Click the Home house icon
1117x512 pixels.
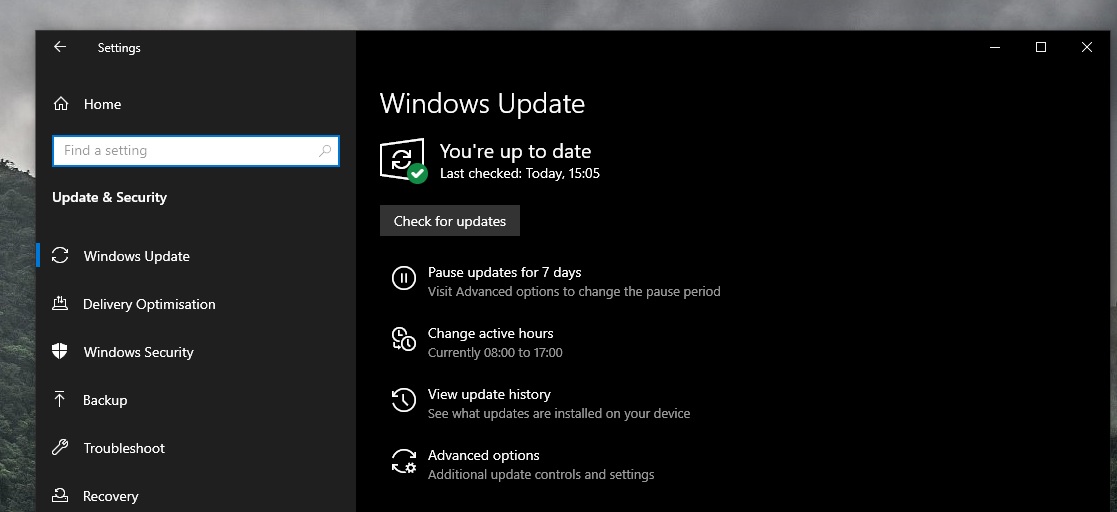(x=61, y=104)
